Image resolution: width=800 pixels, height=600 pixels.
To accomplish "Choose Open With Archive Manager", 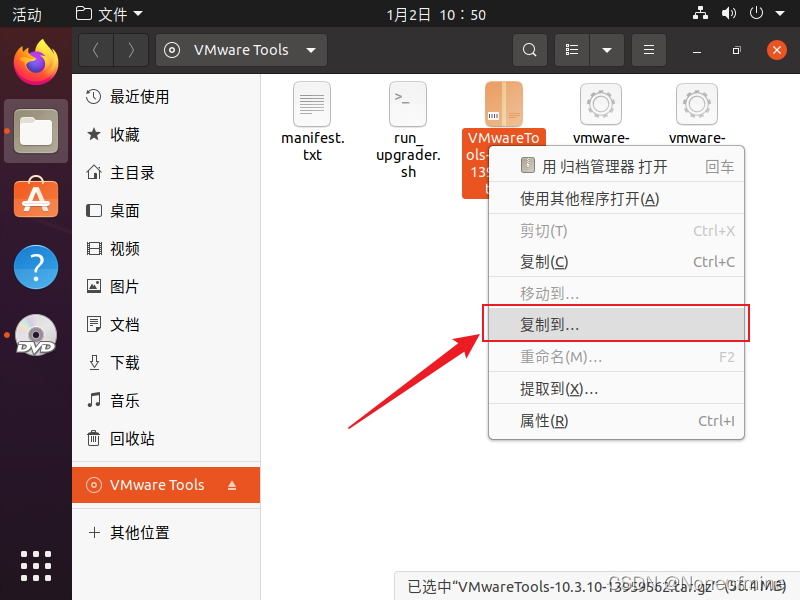I will coord(616,166).
